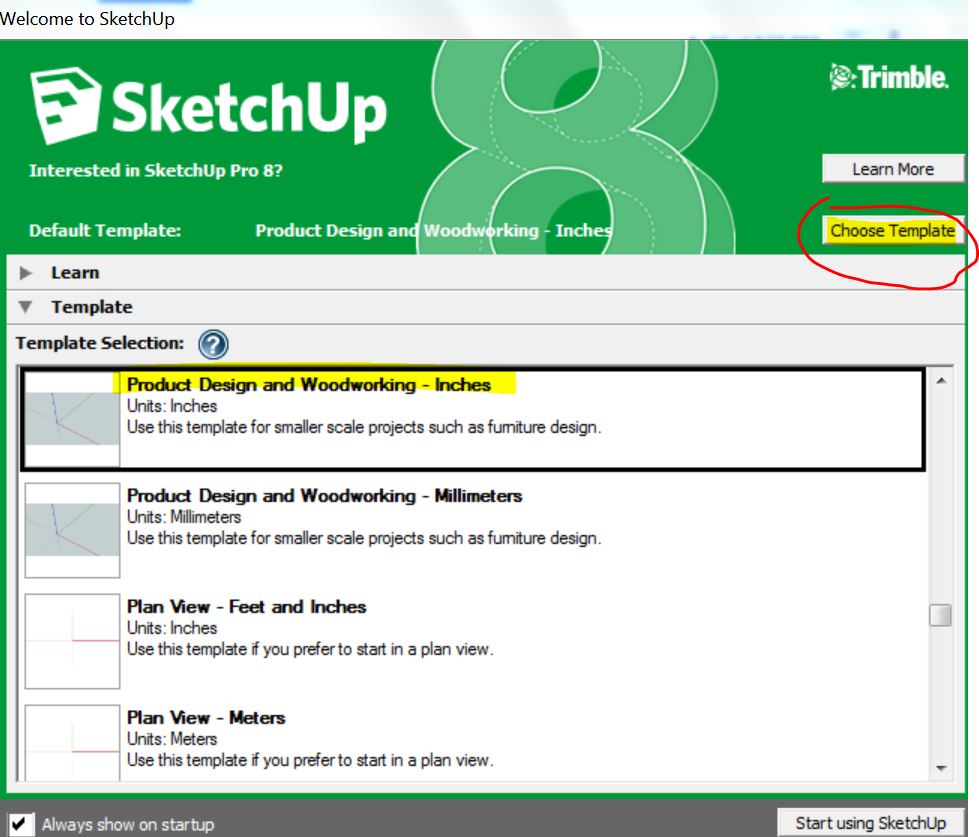Click the template list scroll up arrow
979x837 pixels.
click(941, 381)
